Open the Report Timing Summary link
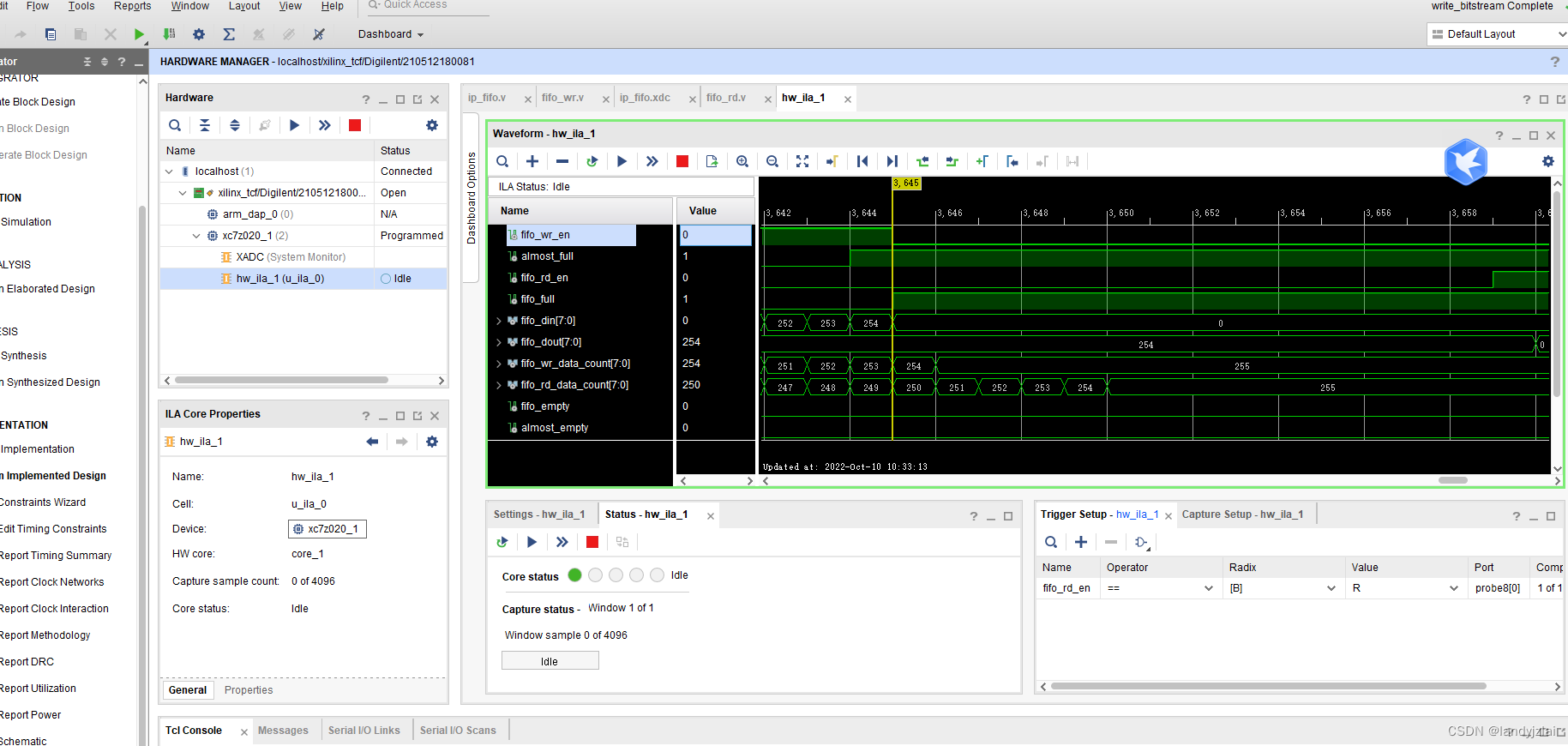Image resolution: width=1568 pixels, height=746 pixels. [56, 556]
